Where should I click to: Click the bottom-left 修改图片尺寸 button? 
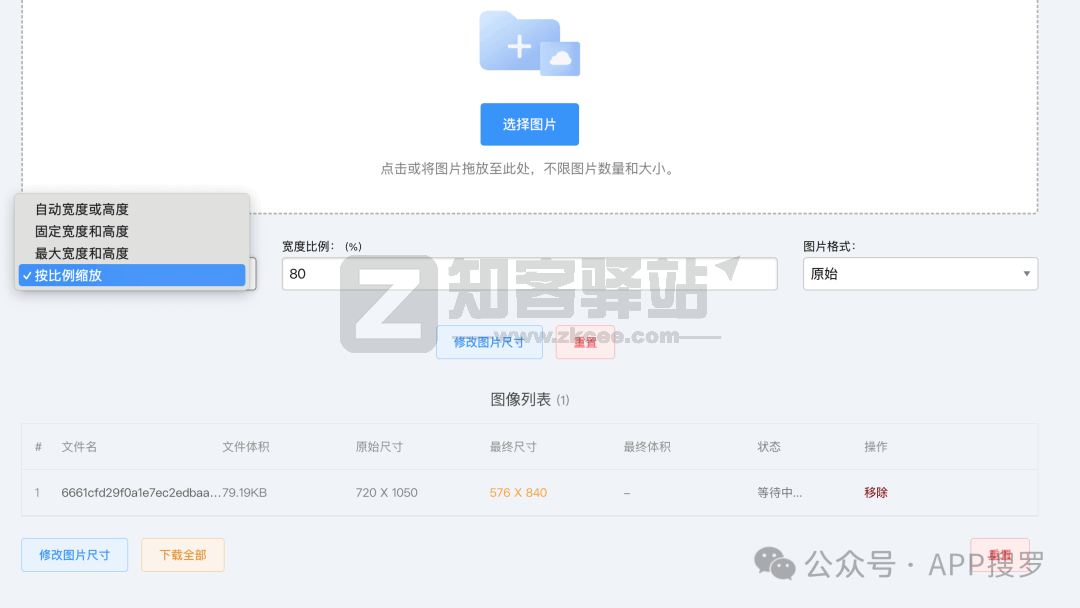point(74,555)
